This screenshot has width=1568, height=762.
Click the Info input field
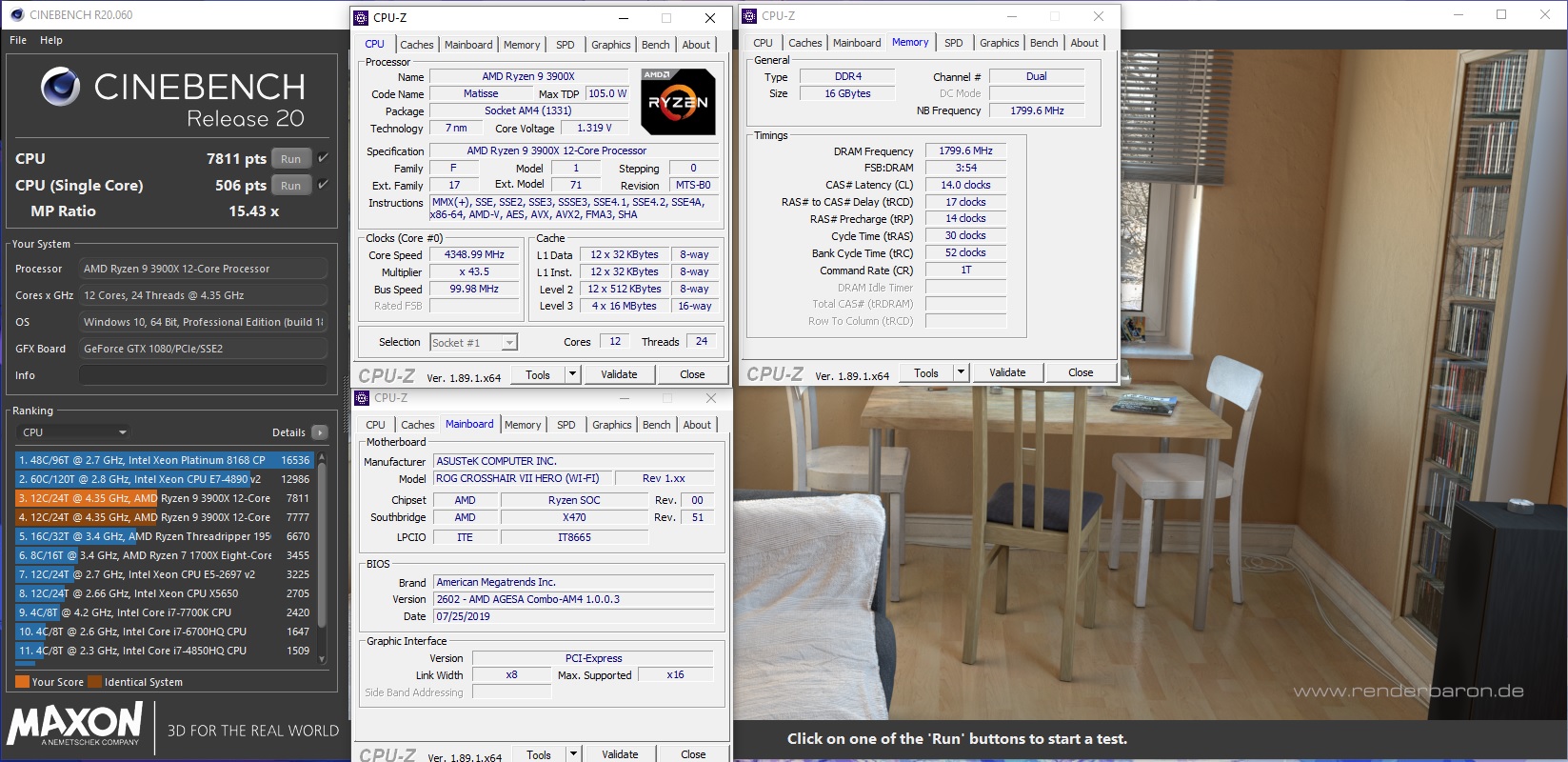(x=203, y=375)
